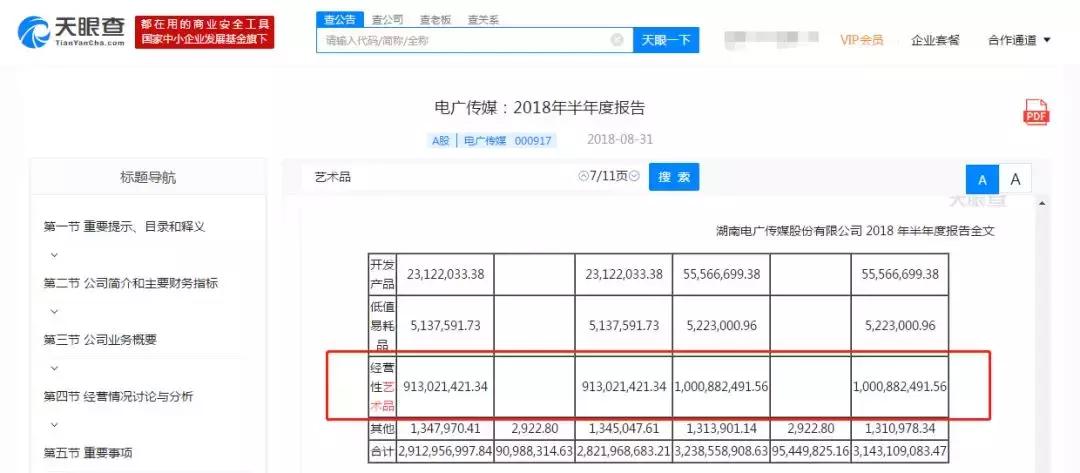Click total value 2,912,956,997.84

point(446,451)
